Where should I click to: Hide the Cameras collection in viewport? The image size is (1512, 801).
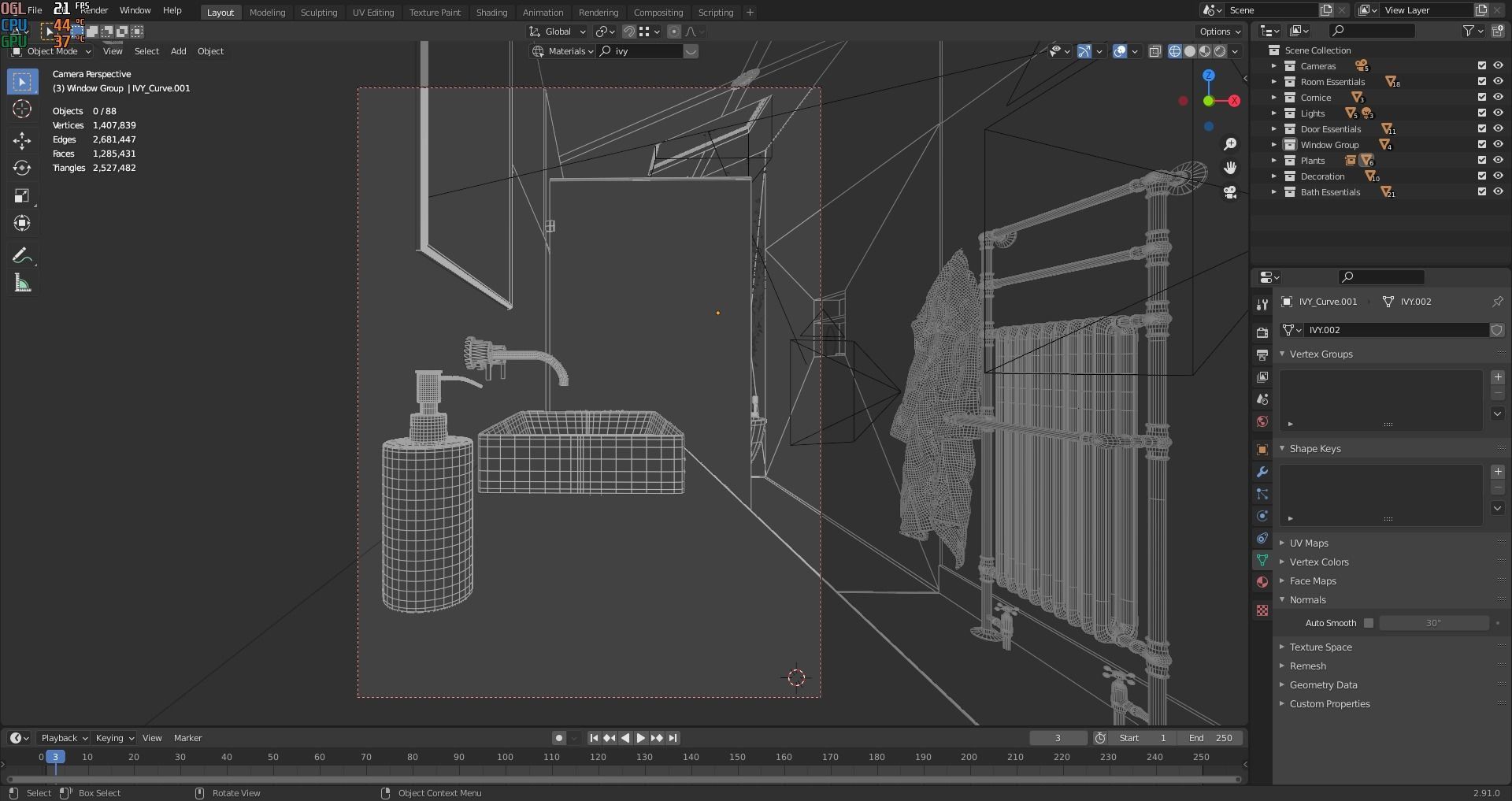point(1498,66)
